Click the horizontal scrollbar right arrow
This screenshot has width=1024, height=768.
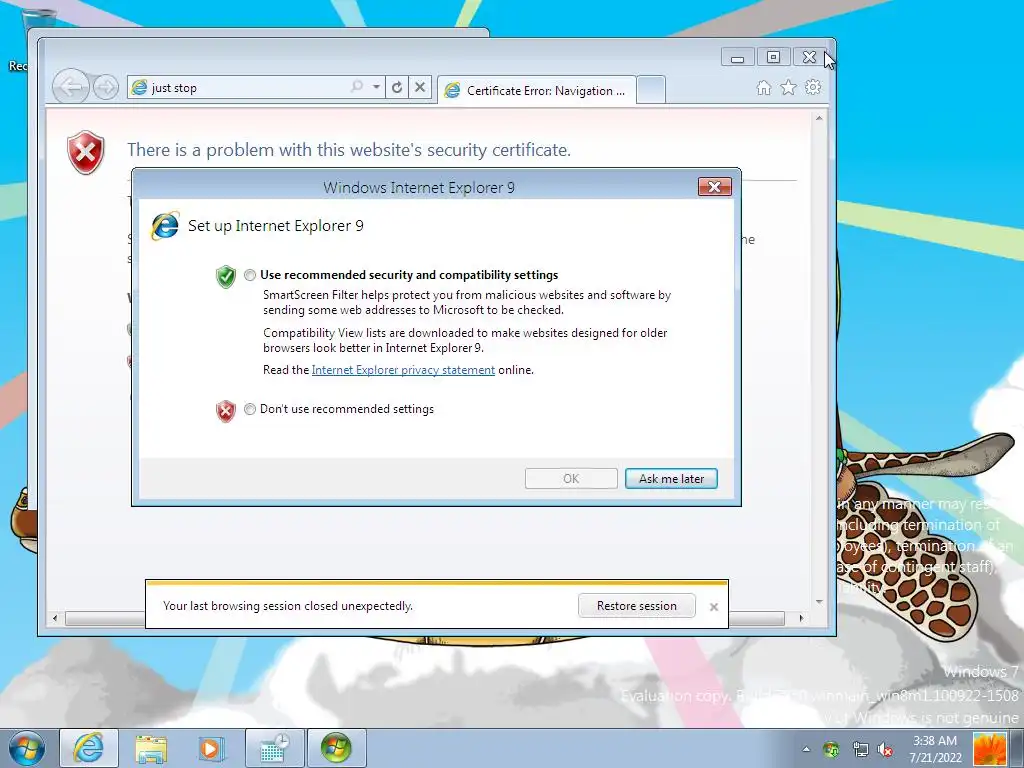click(x=801, y=618)
